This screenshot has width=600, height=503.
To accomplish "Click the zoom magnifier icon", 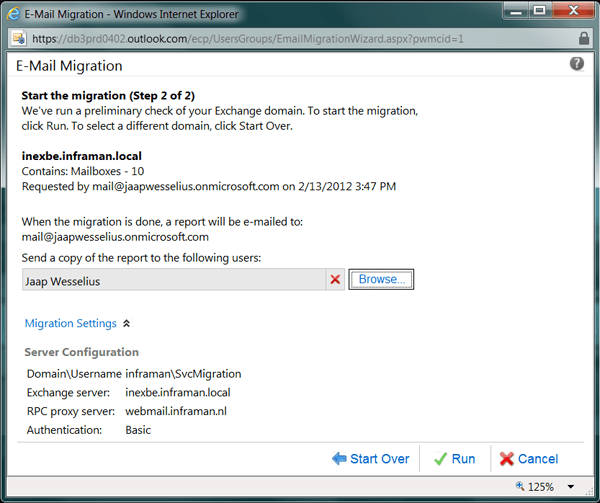I will click(x=520, y=486).
